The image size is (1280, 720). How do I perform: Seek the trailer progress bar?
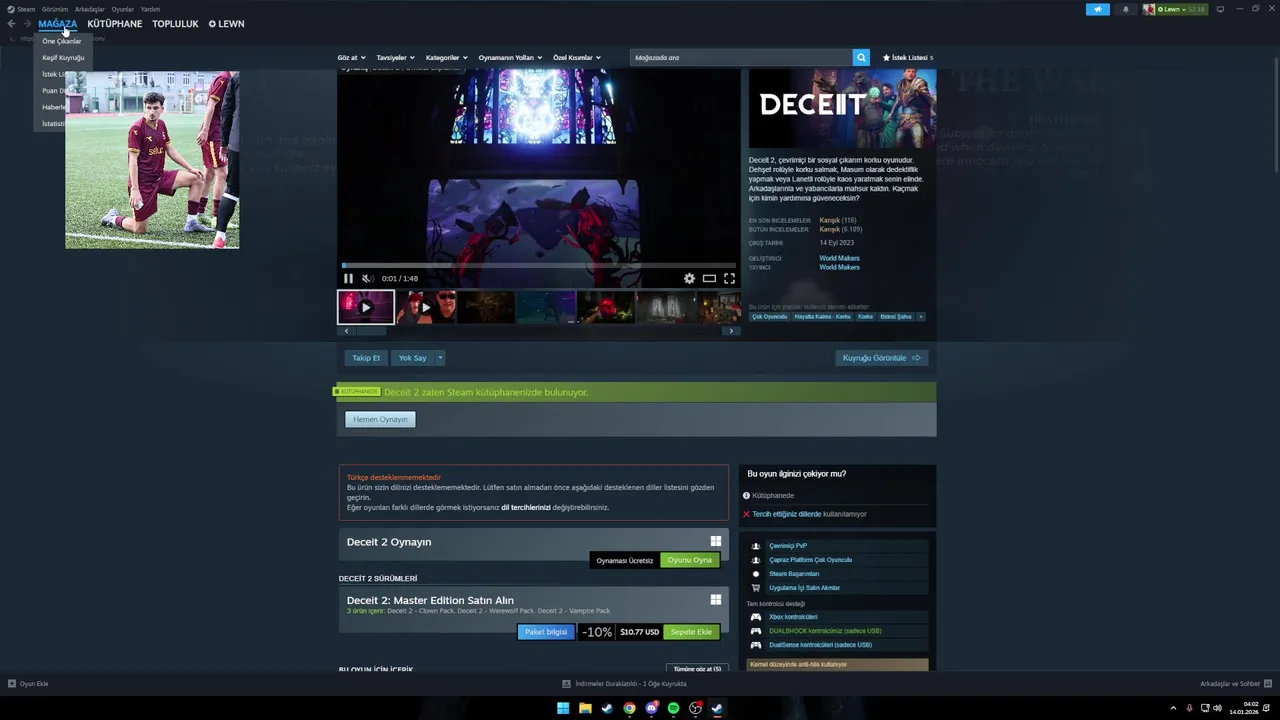539,266
